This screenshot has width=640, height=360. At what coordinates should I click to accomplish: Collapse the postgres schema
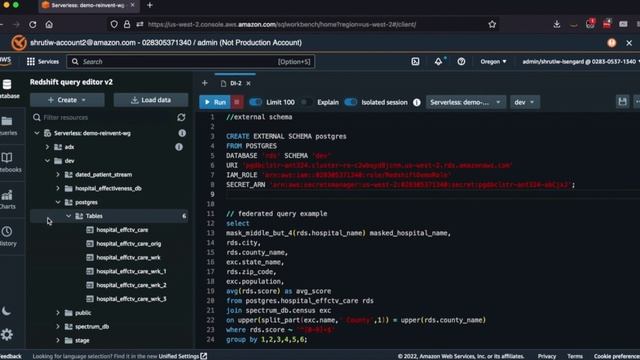point(58,202)
